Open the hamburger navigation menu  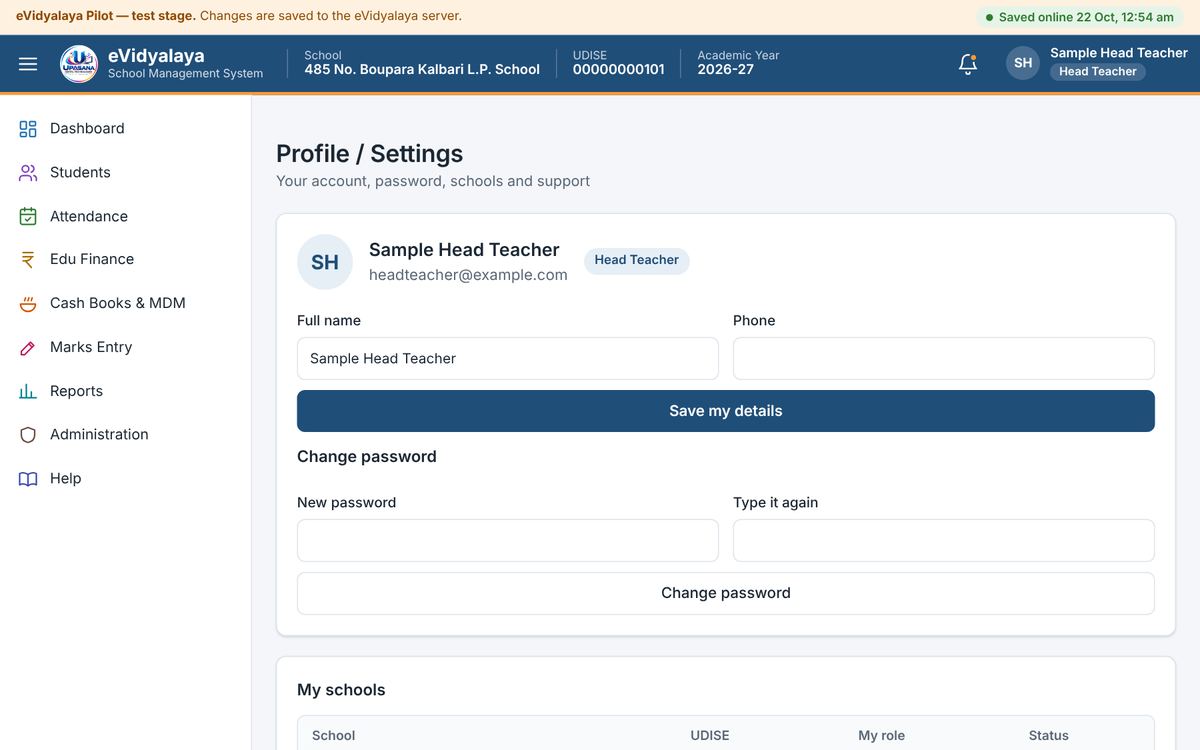click(x=28, y=64)
